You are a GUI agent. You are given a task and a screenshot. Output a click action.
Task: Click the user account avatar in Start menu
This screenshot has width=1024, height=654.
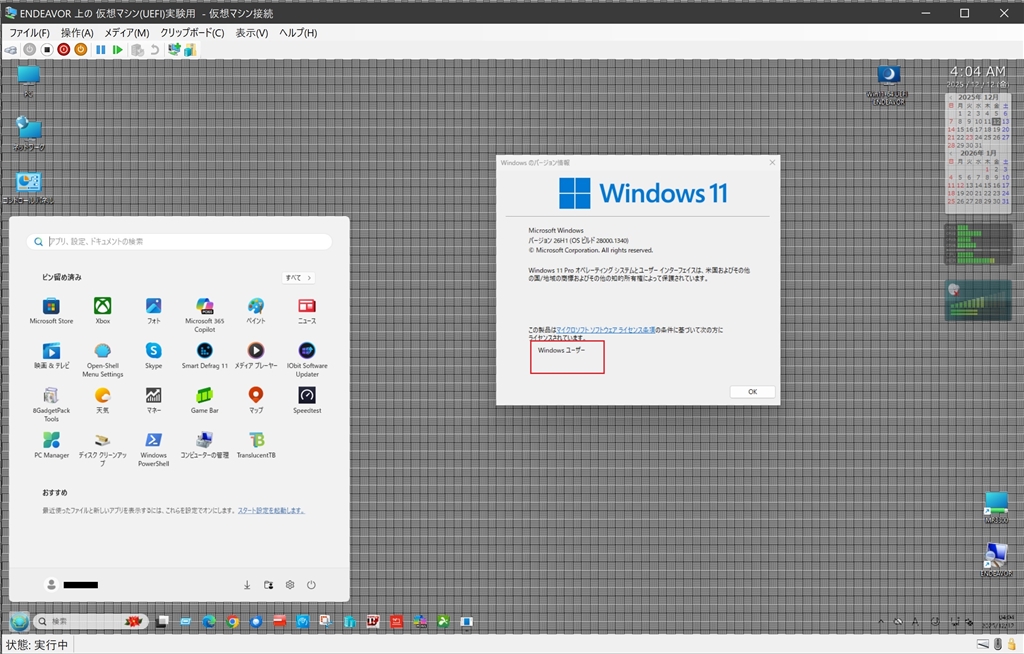click(x=51, y=585)
